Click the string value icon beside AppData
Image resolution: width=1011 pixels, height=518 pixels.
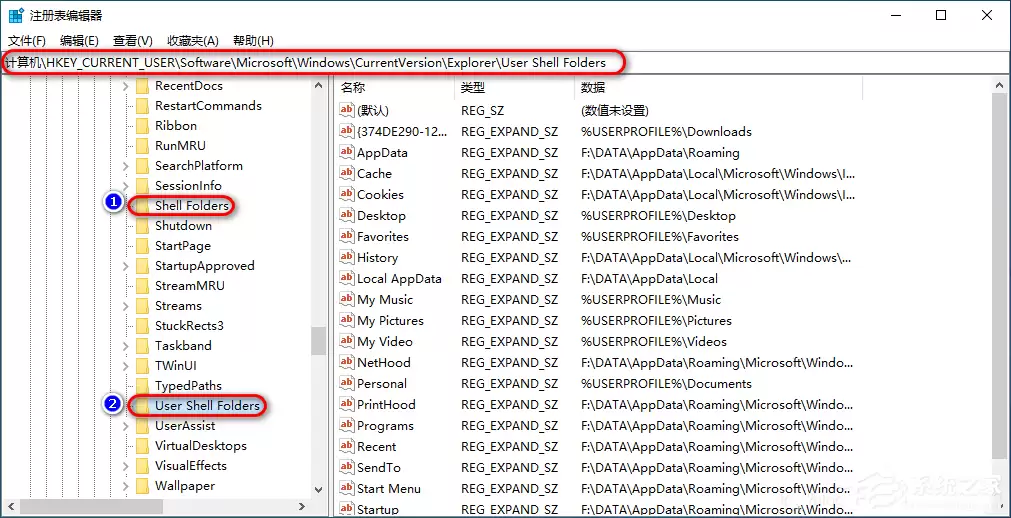tap(347, 153)
